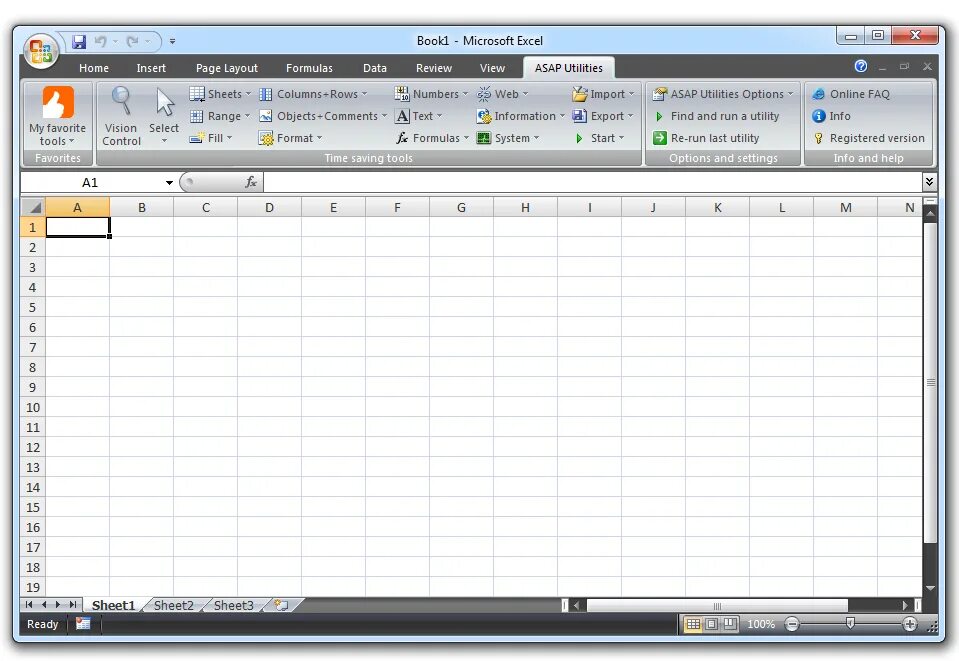Switch to the Formulas ribbon tab
The height and width of the screenshot is (661, 959).
[309, 68]
